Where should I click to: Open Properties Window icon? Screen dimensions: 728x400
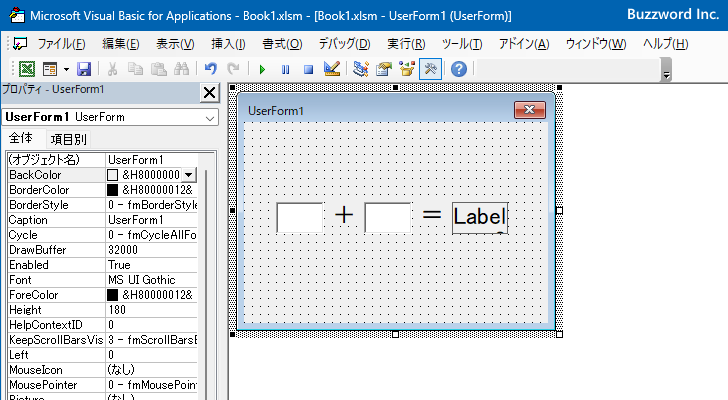tap(384, 69)
